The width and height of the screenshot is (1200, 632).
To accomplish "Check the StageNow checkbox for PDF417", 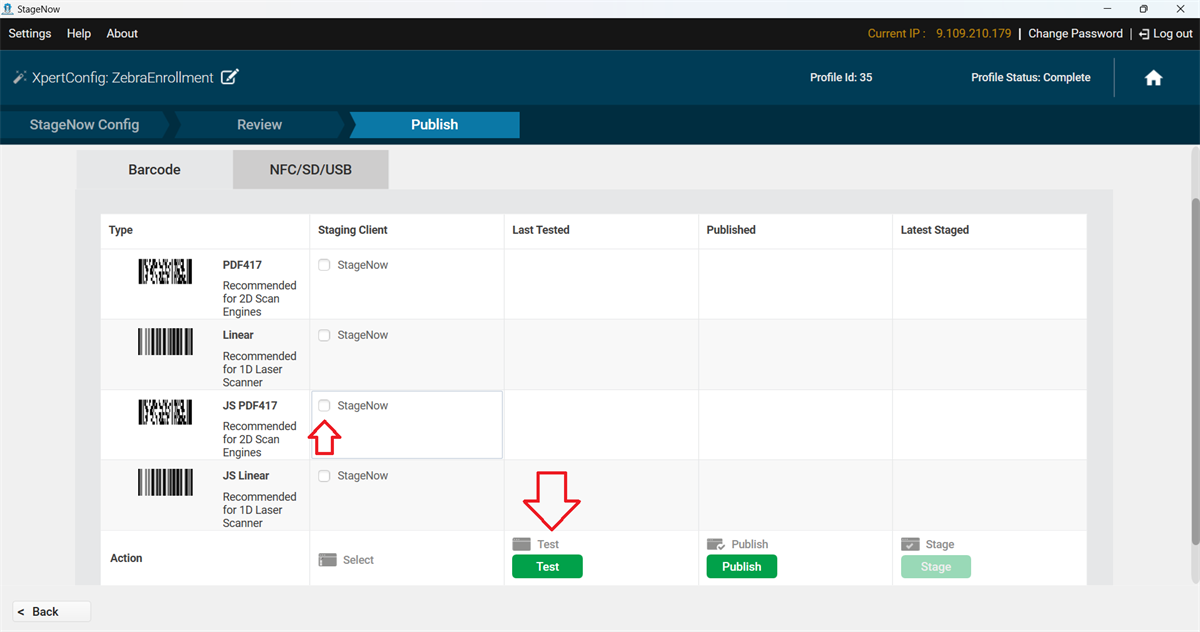I will click(323, 264).
